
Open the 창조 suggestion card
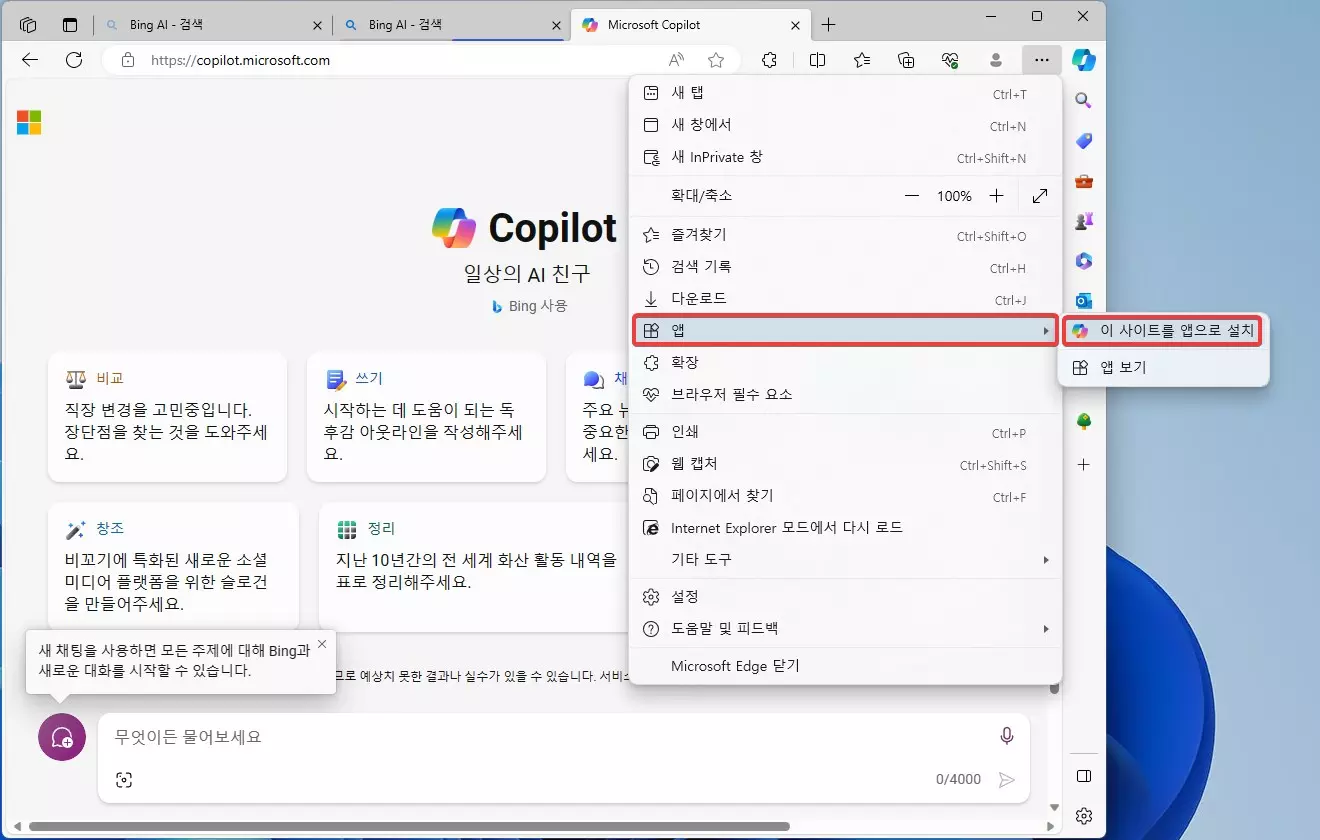click(x=173, y=565)
